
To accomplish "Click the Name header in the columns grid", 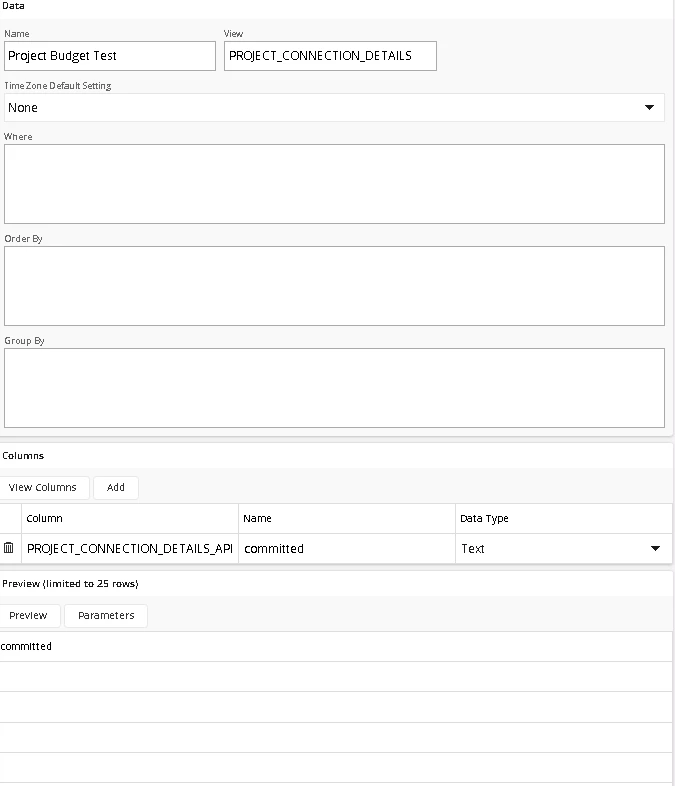I will [258, 519].
